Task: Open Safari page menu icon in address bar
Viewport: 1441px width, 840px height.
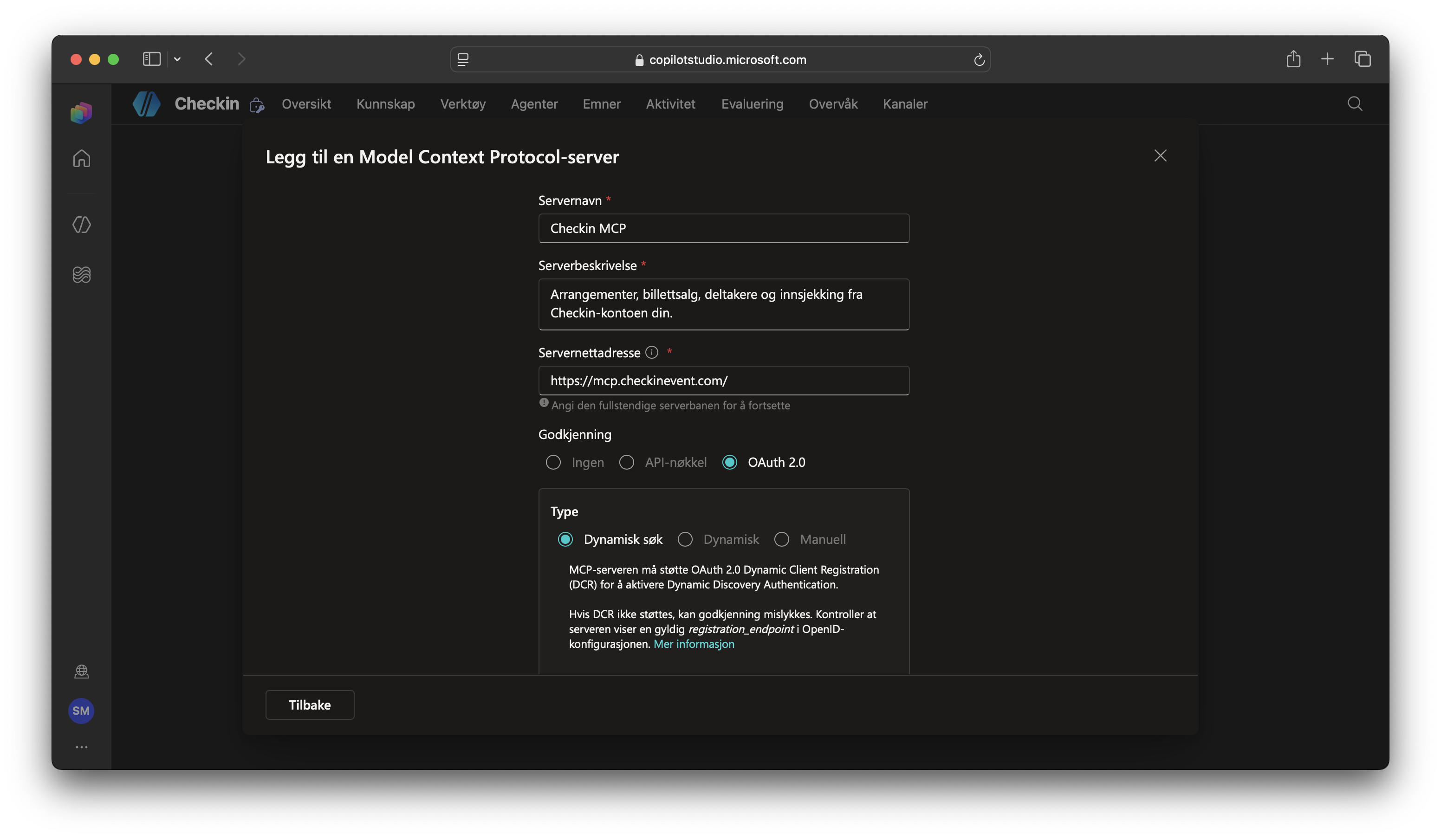Action: coord(463,59)
